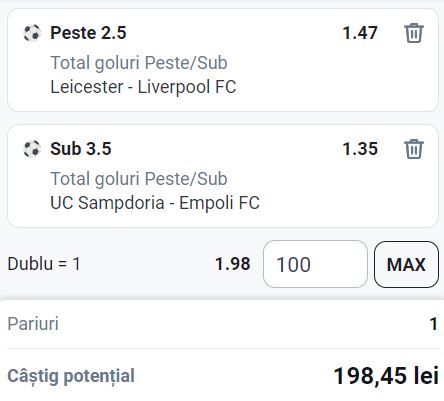Click the football icon beside Sub 3.5
Viewport: 444px width, 401px height.
pyautogui.click(x=32, y=149)
